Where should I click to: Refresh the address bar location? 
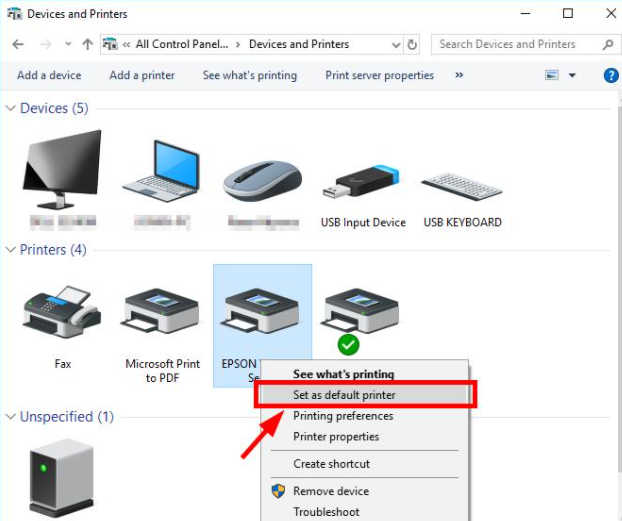point(412,44)
